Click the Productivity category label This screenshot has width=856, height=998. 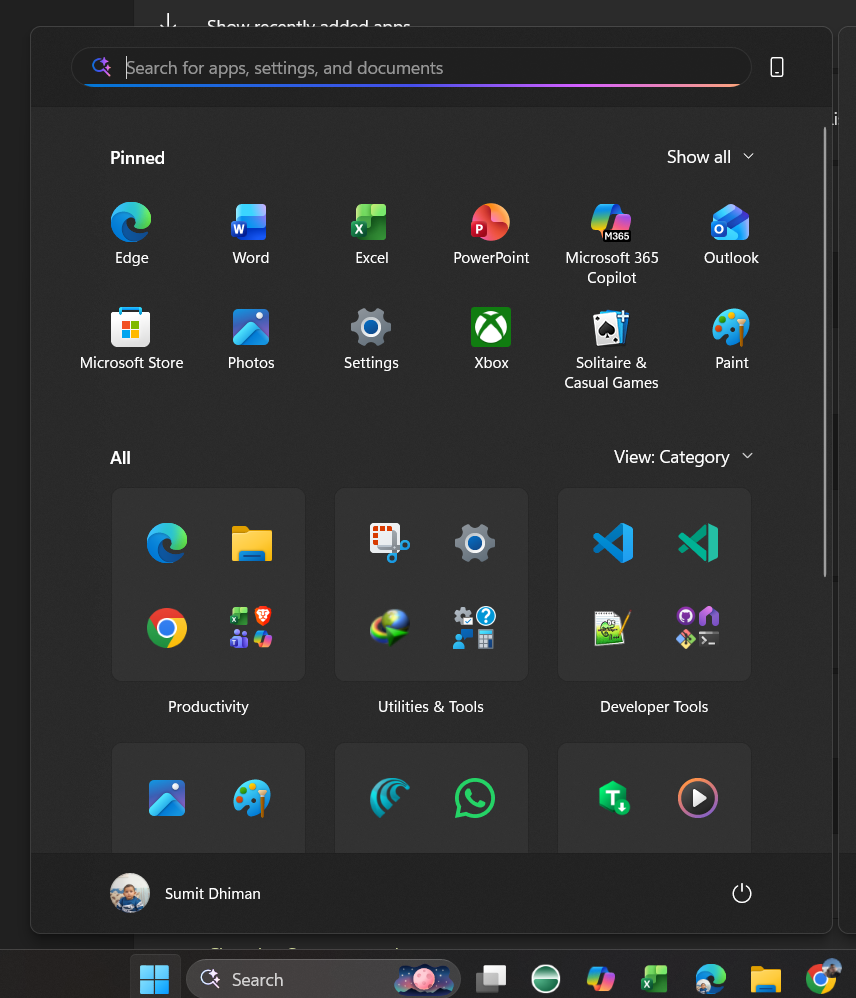tap(208, 706)
